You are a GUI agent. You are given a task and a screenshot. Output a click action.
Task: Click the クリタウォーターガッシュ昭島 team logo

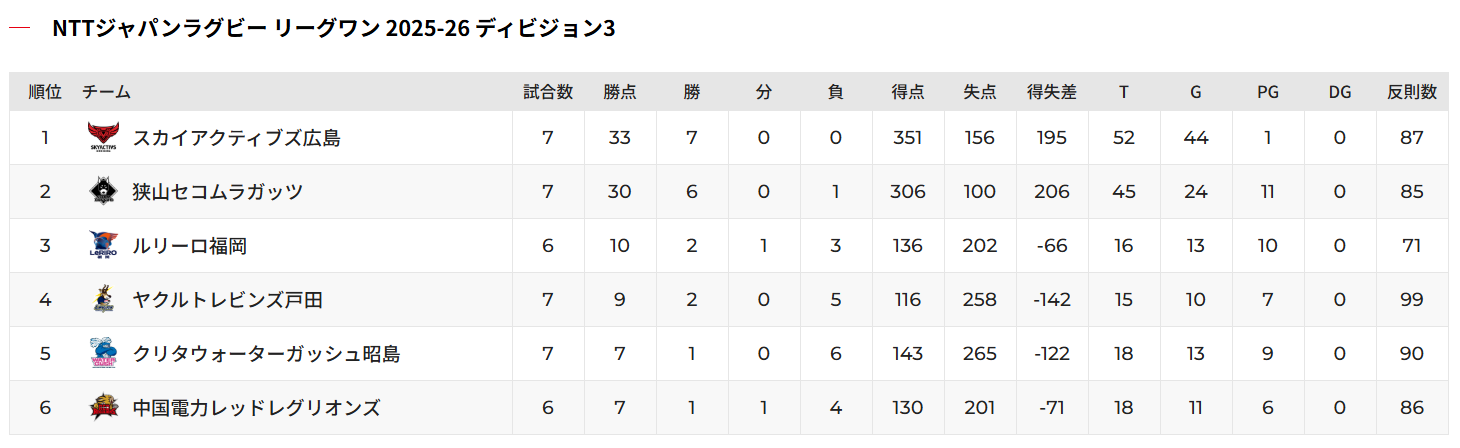pos(103,354)
